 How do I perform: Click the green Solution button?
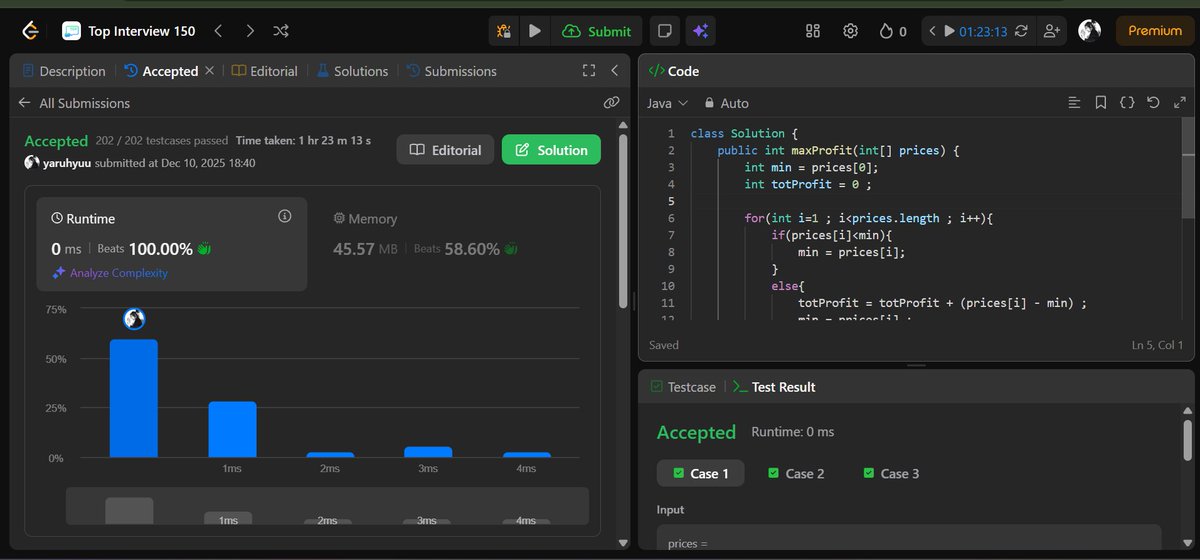coord(551,150)
